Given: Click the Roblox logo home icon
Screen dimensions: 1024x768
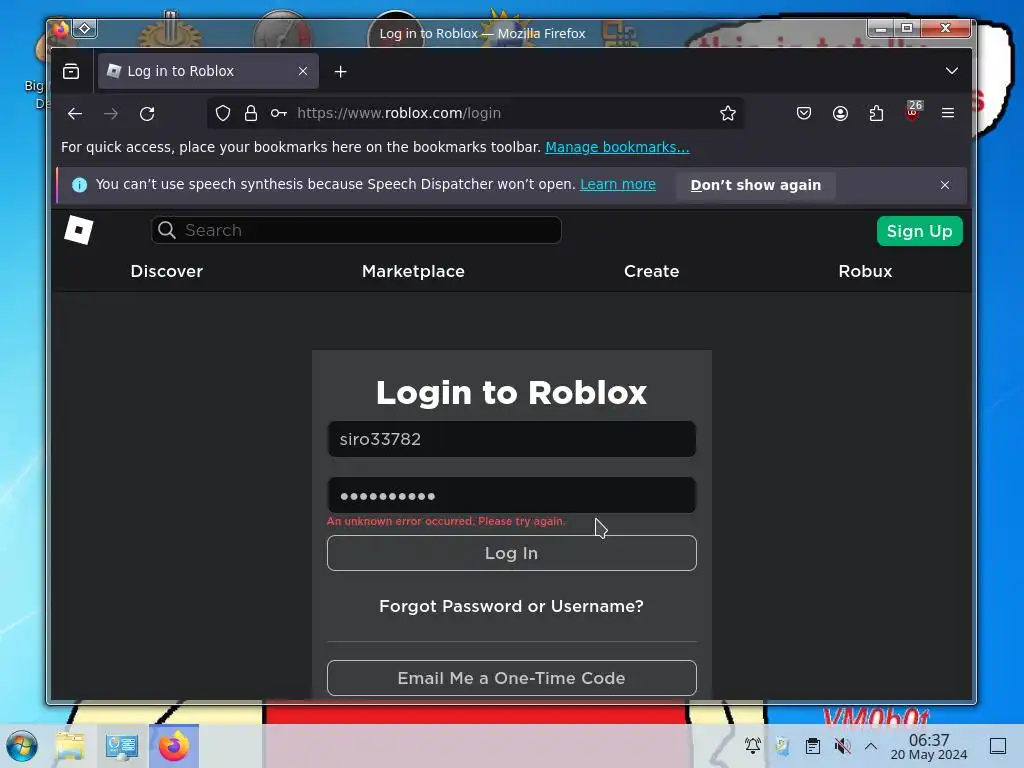Looking at the screenshot, I should (79, 230).
